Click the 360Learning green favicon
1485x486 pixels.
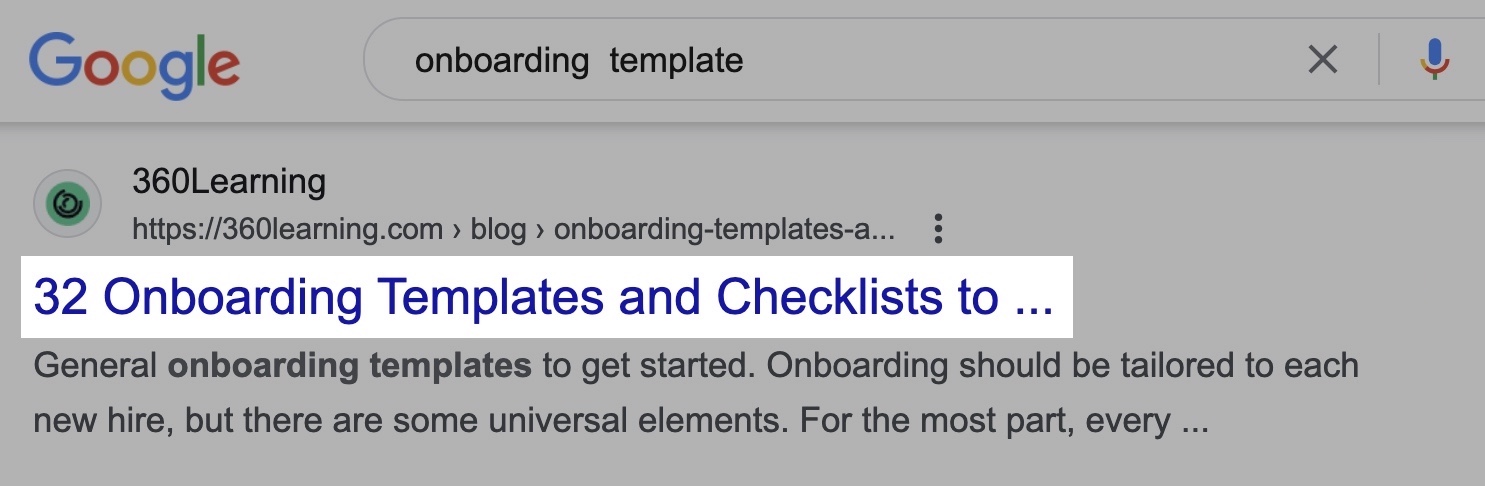pos(67,203)
